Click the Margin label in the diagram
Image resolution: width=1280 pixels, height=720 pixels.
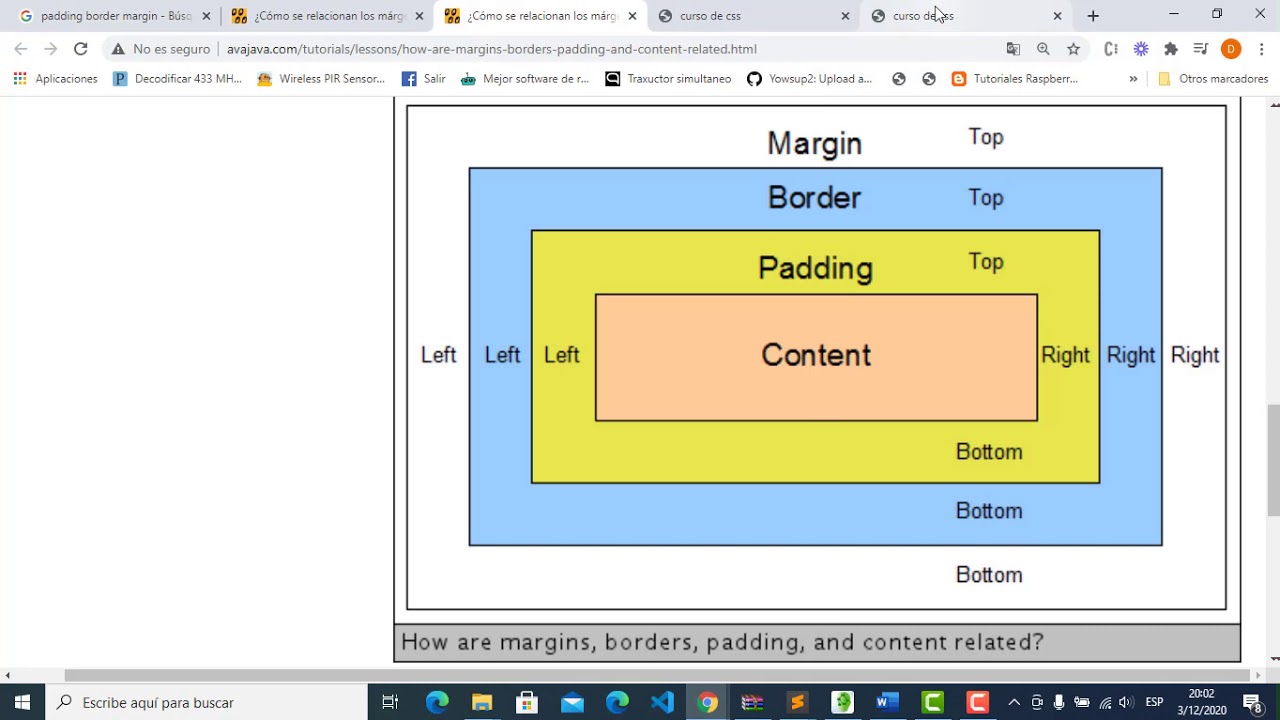814,143
